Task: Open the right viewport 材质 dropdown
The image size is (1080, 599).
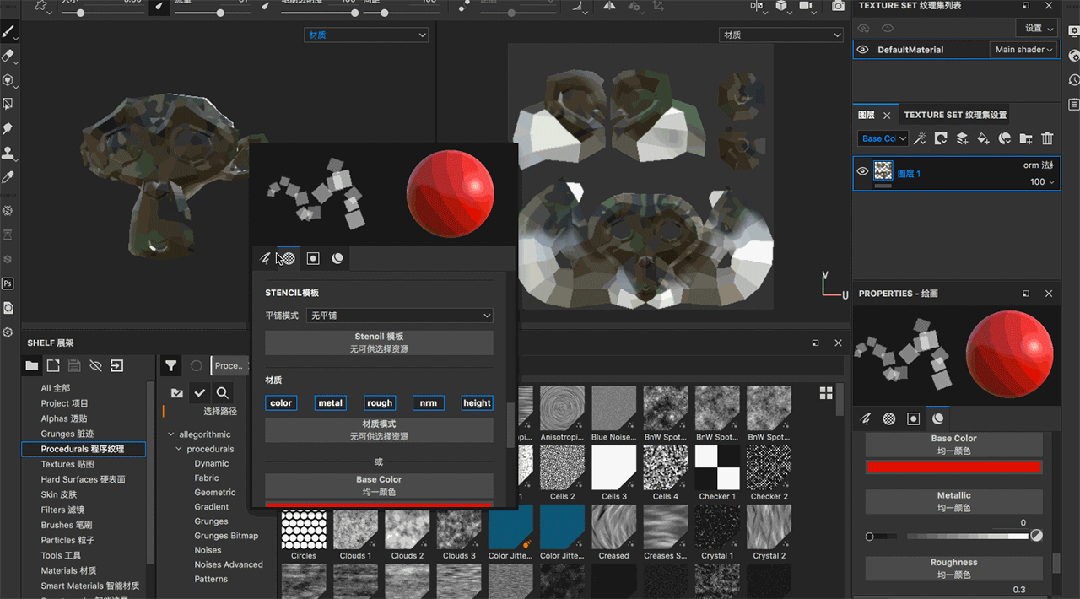Action: pyautogui.click(x=782, y=35)
